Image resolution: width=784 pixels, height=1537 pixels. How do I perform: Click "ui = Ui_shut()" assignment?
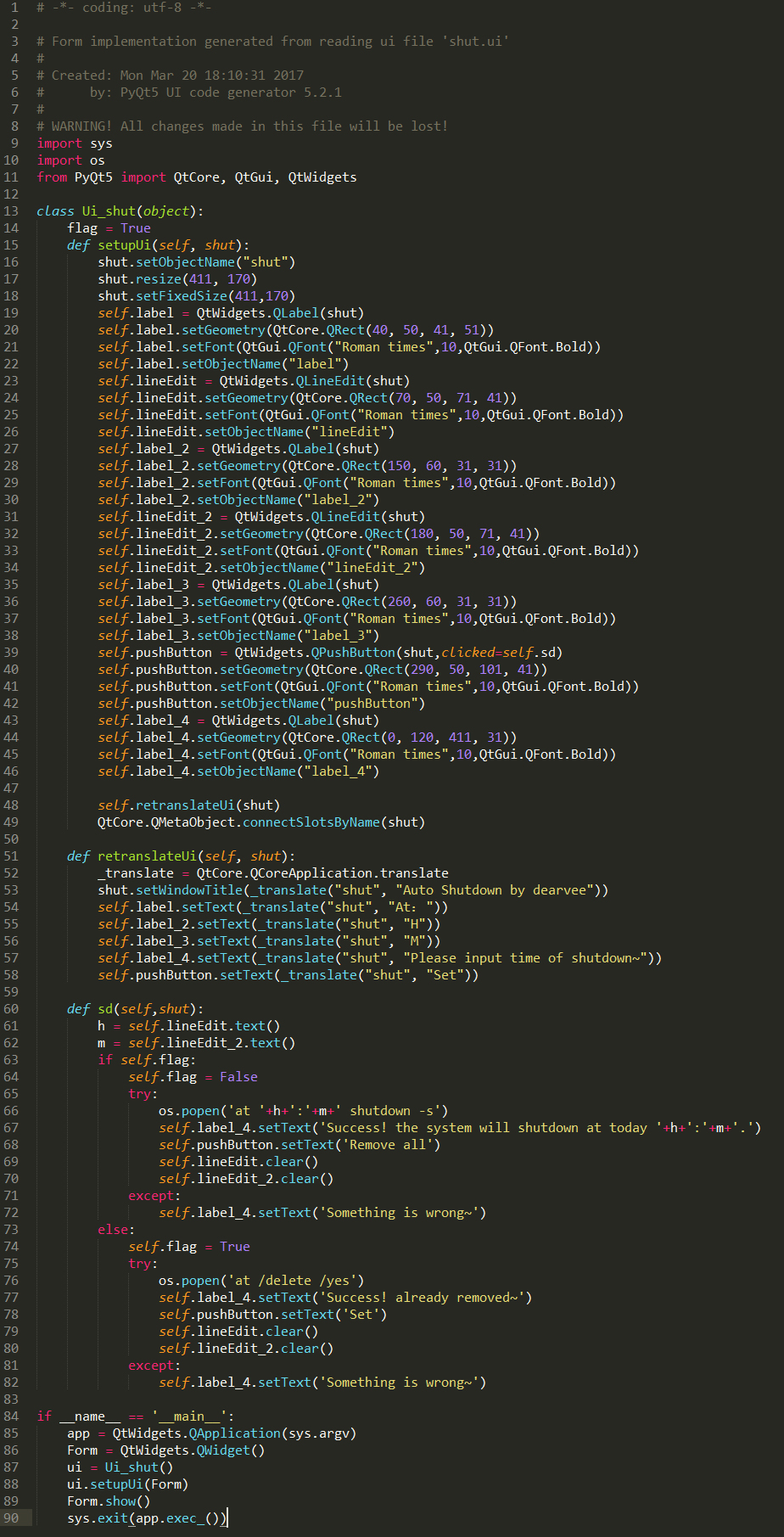pos(120,1467)
